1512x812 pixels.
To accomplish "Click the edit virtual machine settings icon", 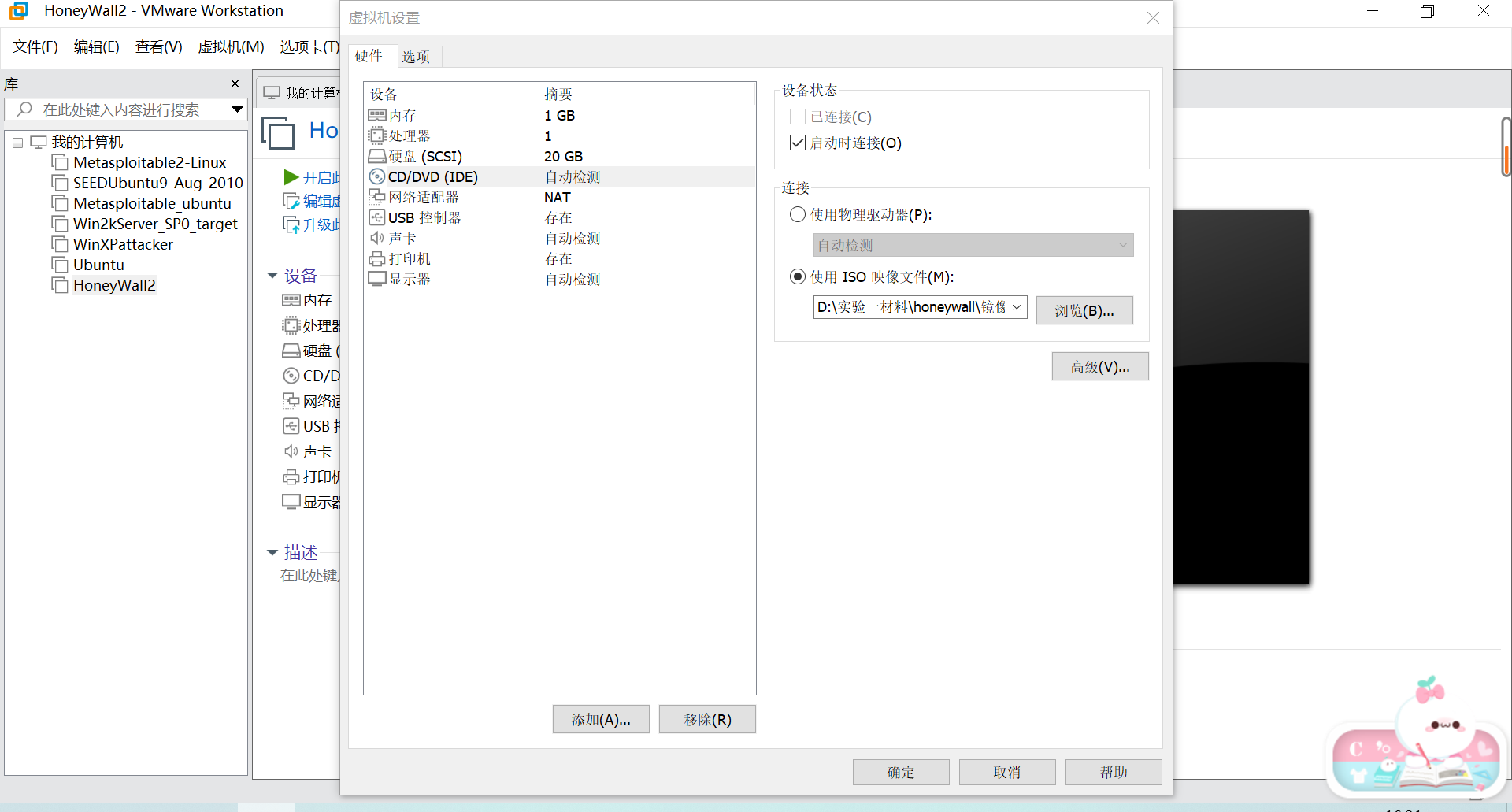I will click(x=291, y=201).
